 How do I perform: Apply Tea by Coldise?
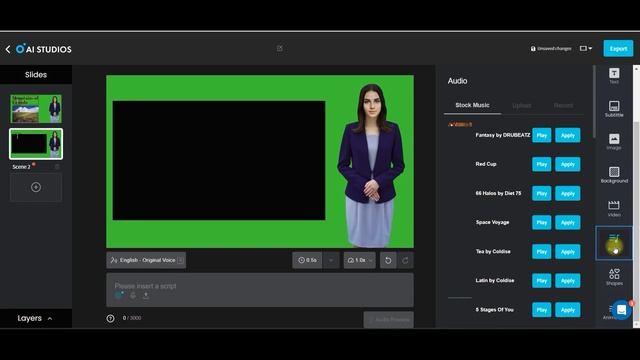[x=568, y=251]
